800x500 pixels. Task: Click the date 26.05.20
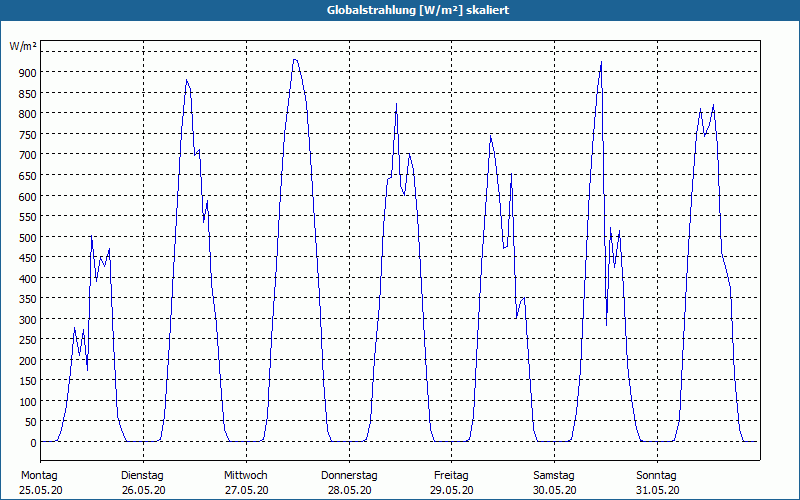[143, 490]
